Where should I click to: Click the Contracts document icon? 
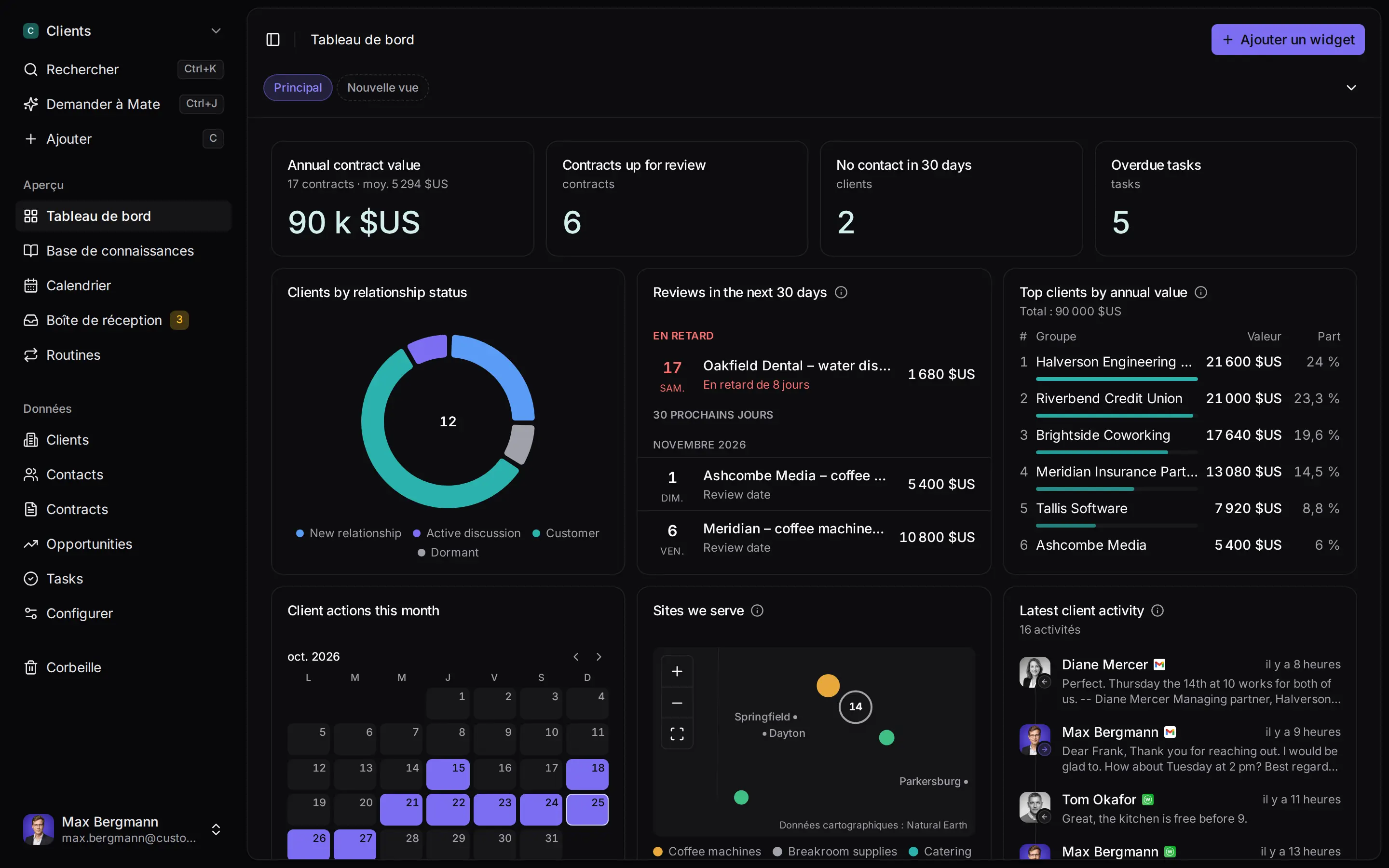click(30, 509)
